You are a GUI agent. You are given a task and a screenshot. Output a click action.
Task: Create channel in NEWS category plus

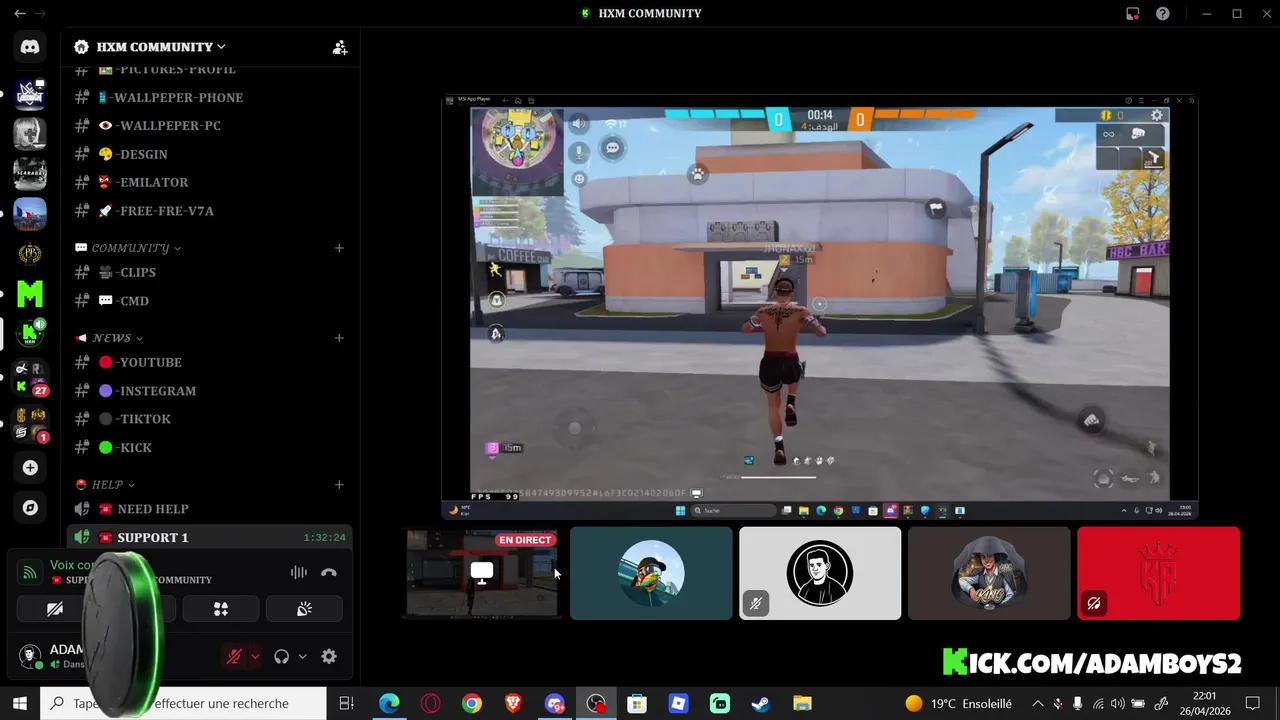click(x=339, y=338)
